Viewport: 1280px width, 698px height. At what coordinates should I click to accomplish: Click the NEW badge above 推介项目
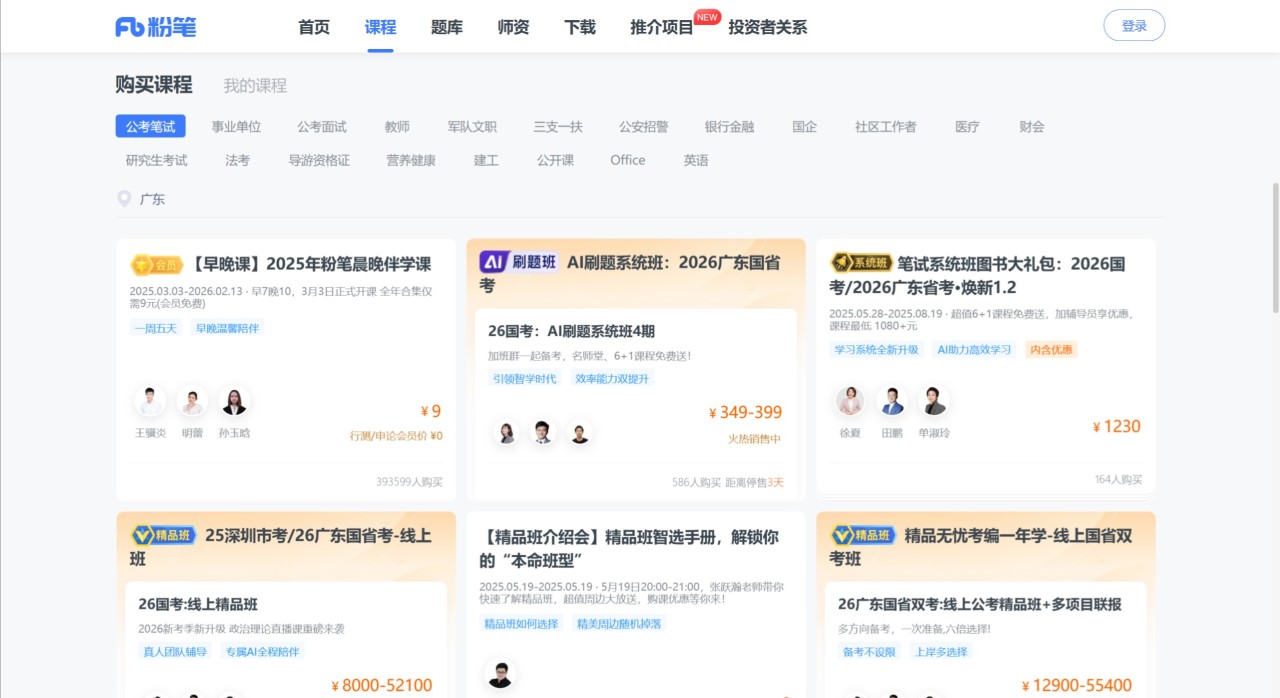707,17
